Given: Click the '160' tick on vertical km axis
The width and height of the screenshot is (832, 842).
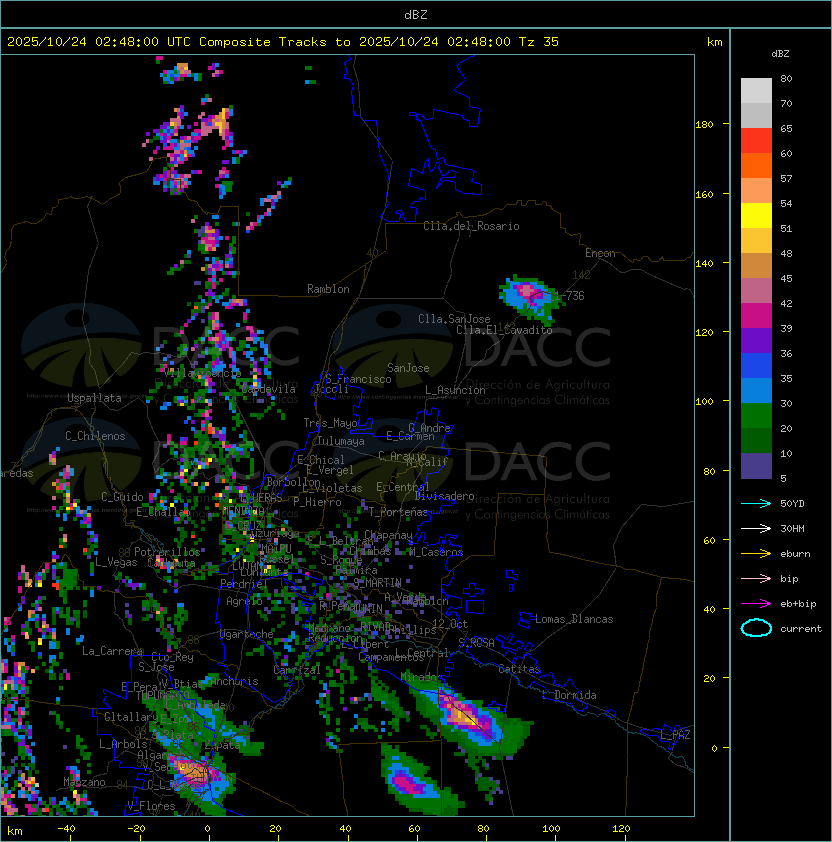Looking at the screenshot, I should click(704, 194).
